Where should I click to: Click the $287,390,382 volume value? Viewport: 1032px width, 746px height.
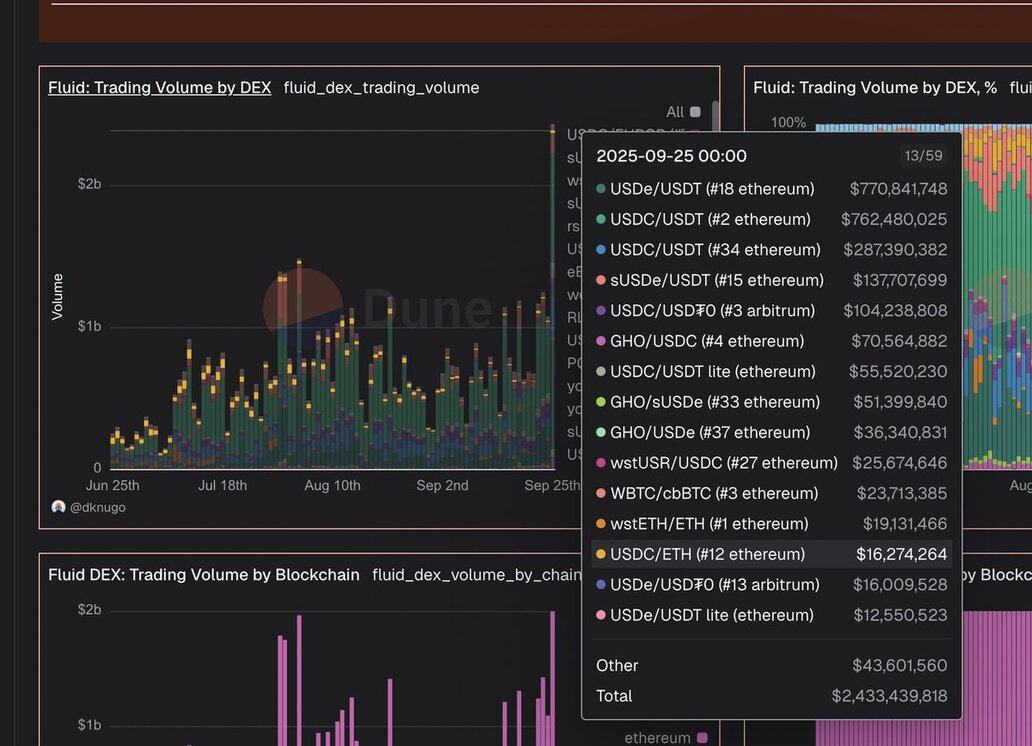coord(896,250)
